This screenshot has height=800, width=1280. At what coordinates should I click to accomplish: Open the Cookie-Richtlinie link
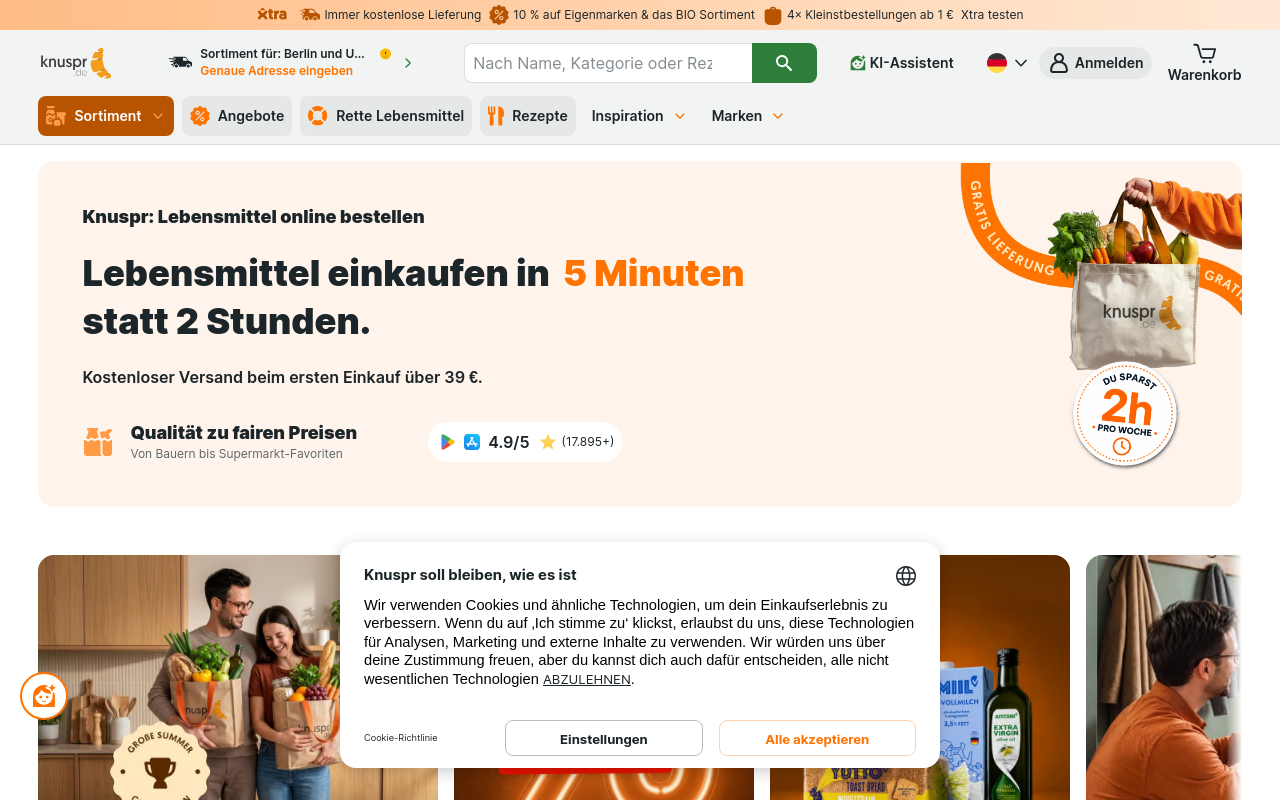tap(401, 738)
